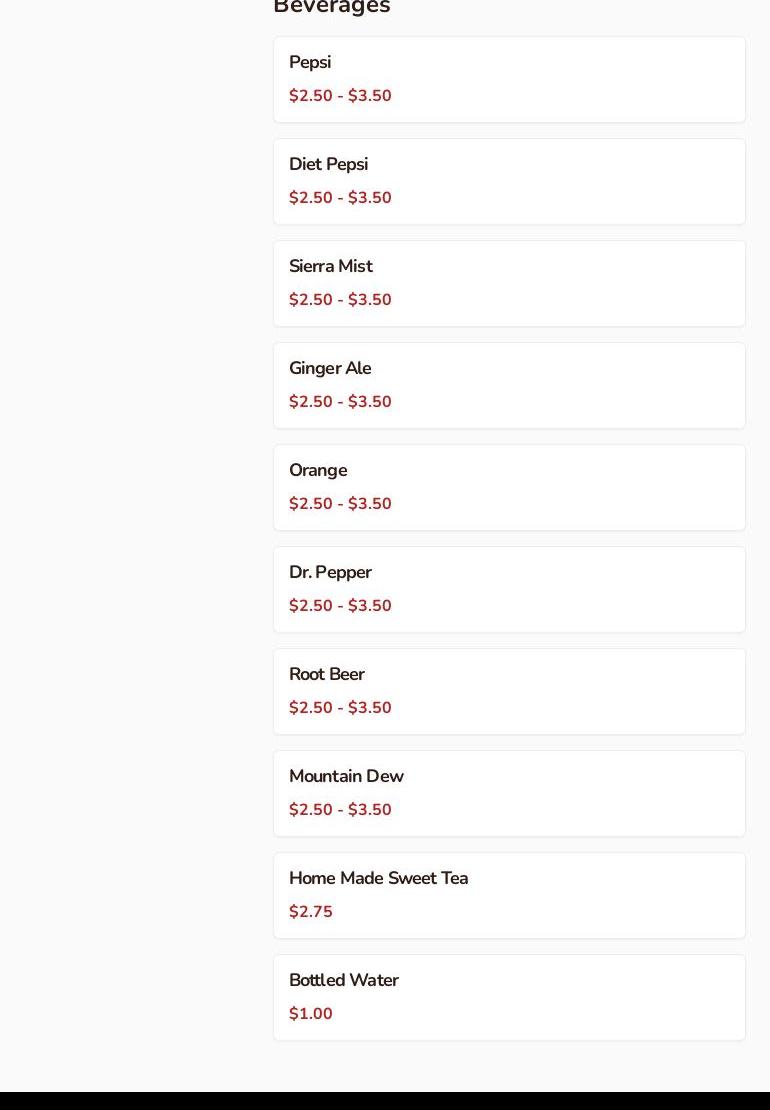Click the price range under Ginger Ale
The width and height of the screenshot is (770, 1110).
[340, 402]
